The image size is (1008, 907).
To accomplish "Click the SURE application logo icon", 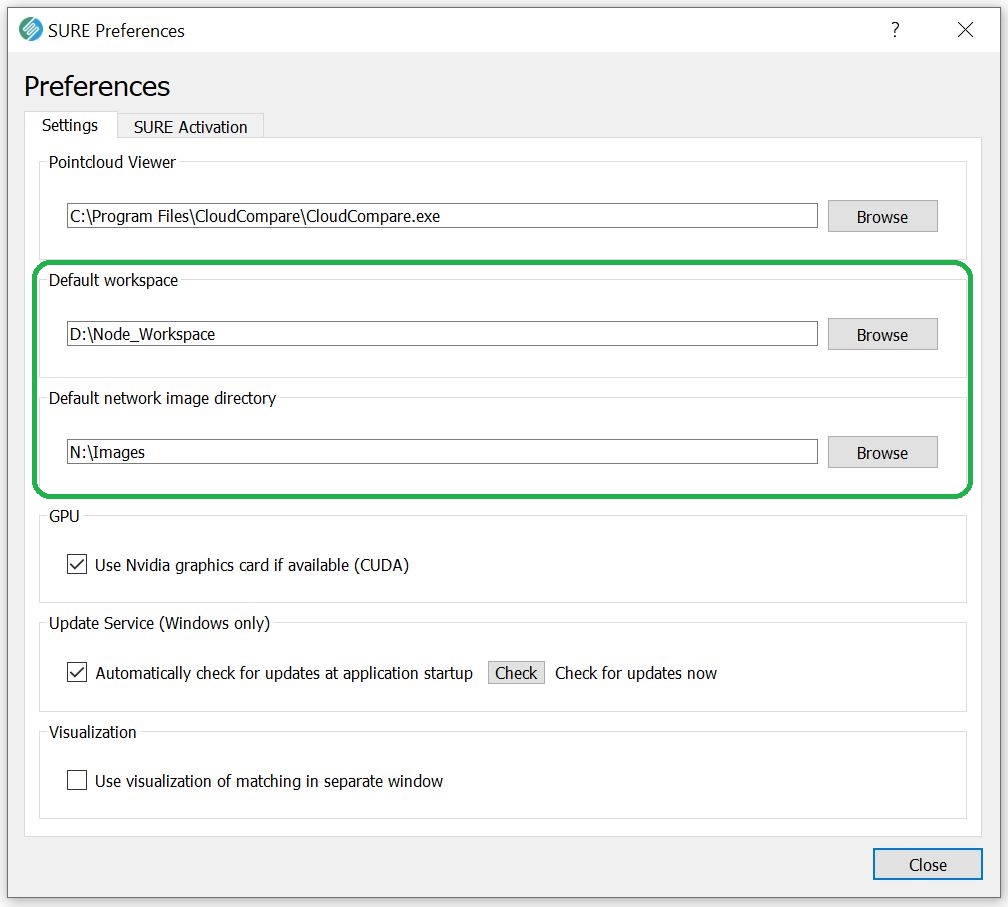I will click(30, 30).
